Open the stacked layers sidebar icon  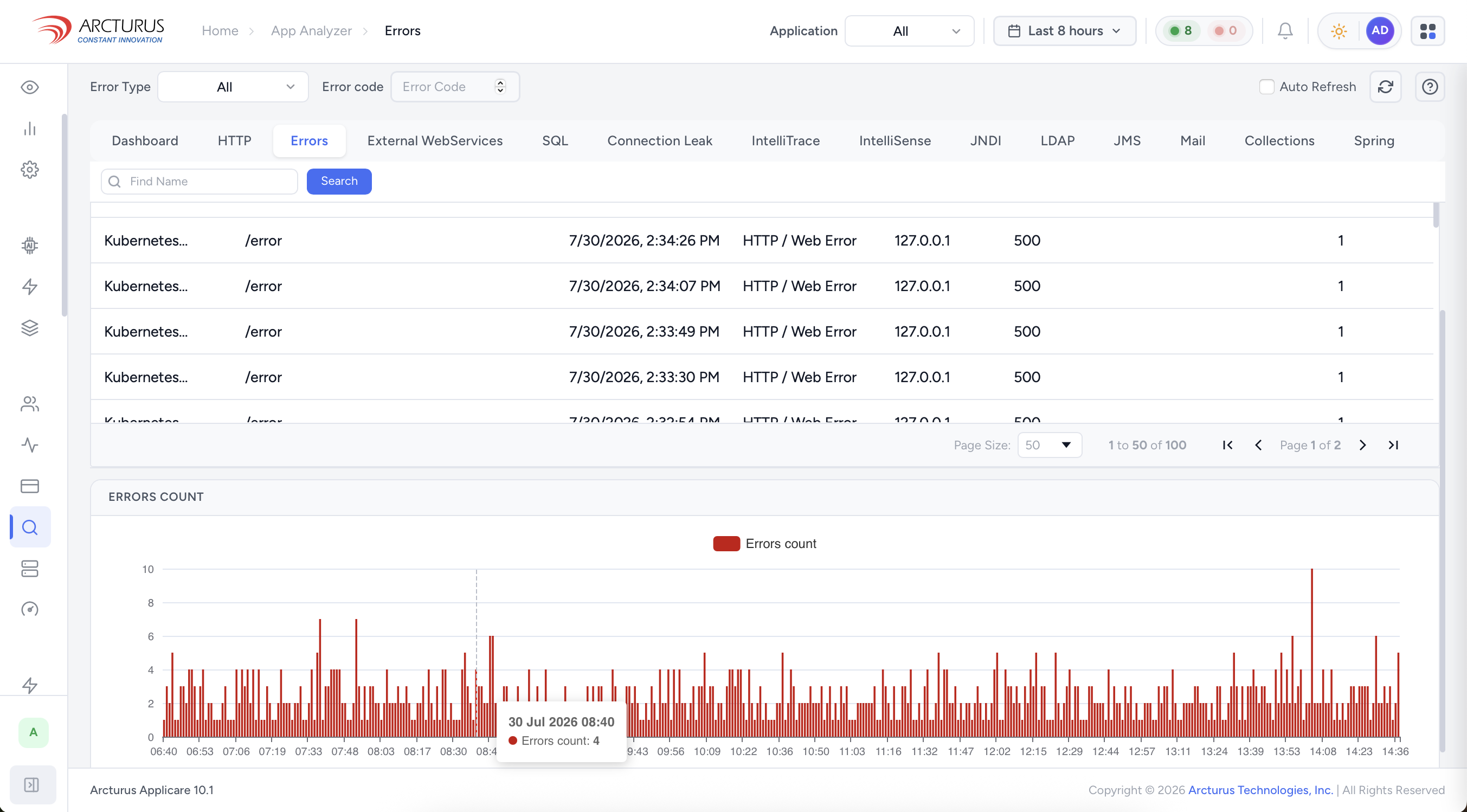[x=30, y=327]
